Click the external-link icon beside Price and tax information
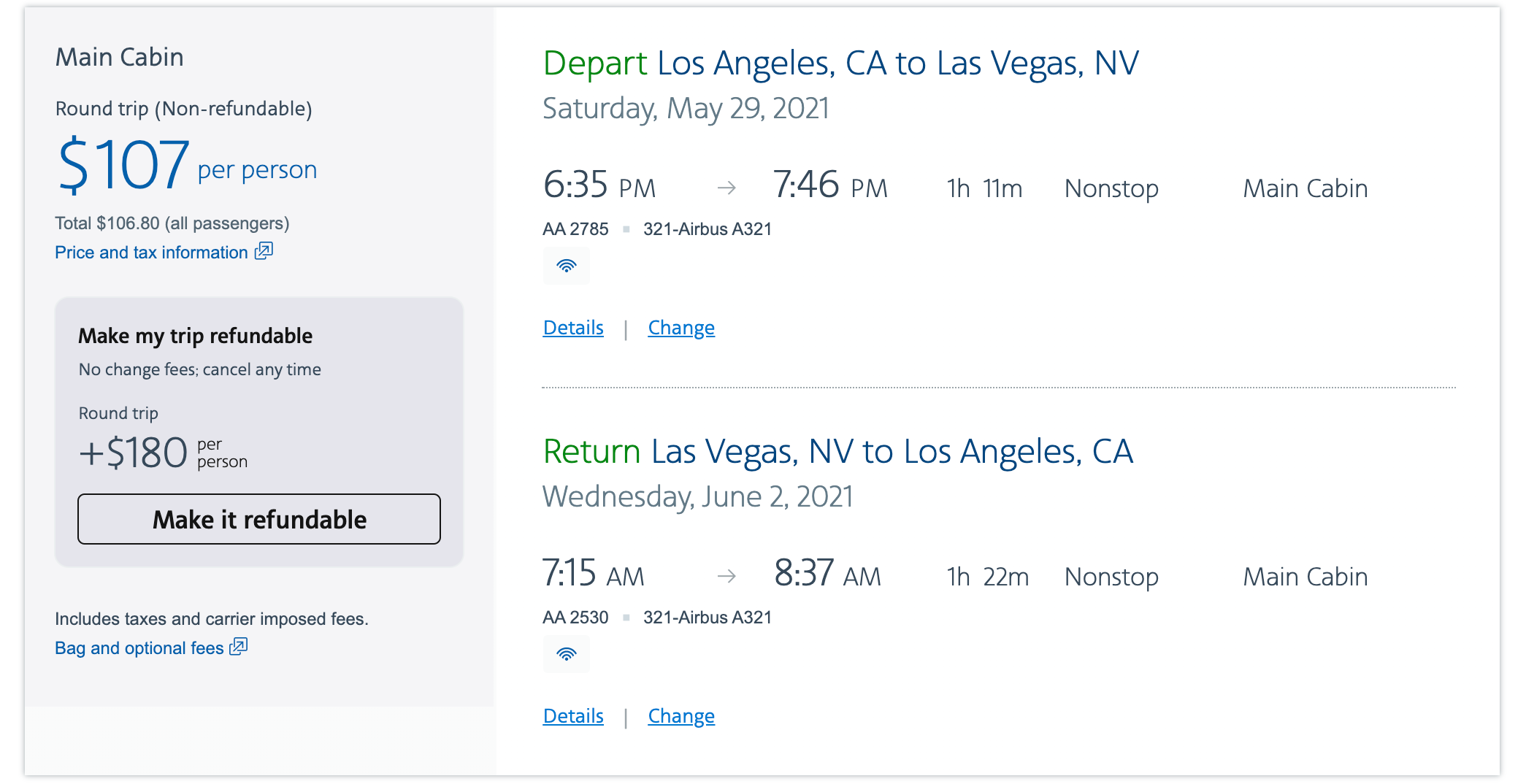This screenshot has height=784, width=1526. click(264, 251)
